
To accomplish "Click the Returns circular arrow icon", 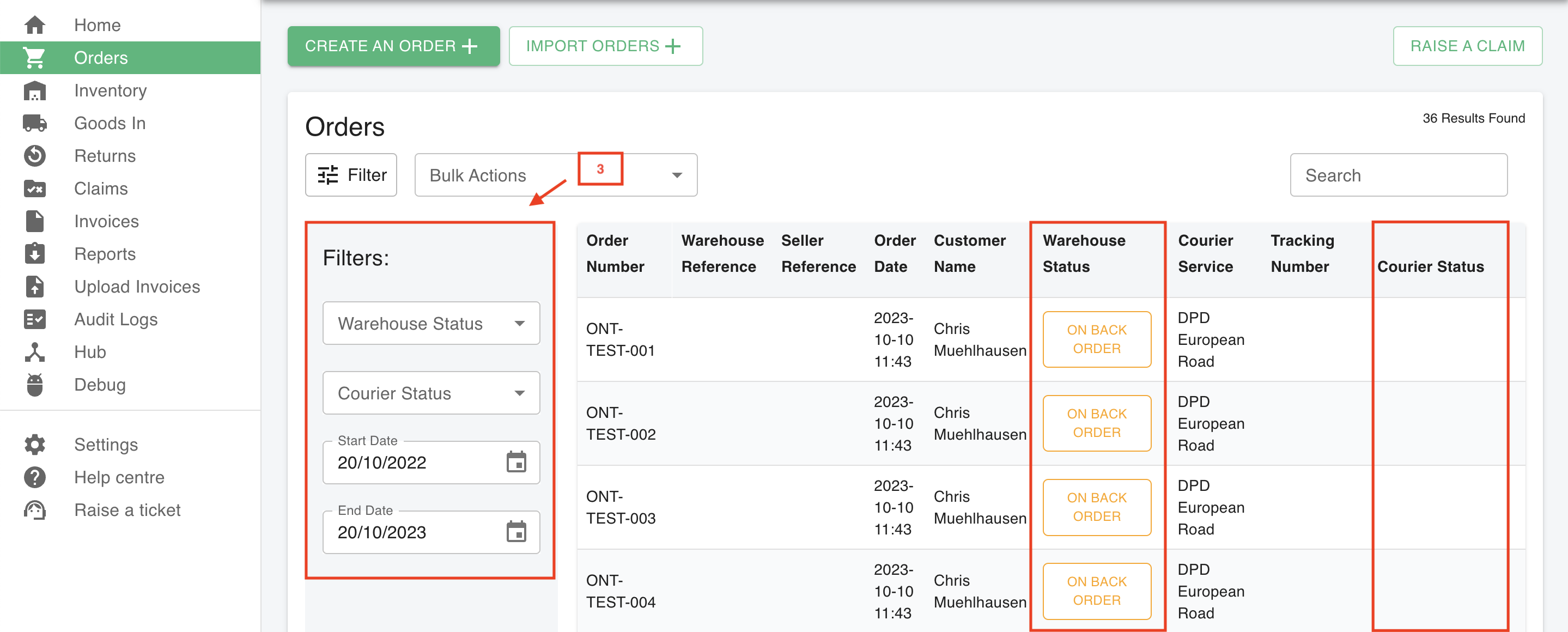I will [x=35, y=156].
